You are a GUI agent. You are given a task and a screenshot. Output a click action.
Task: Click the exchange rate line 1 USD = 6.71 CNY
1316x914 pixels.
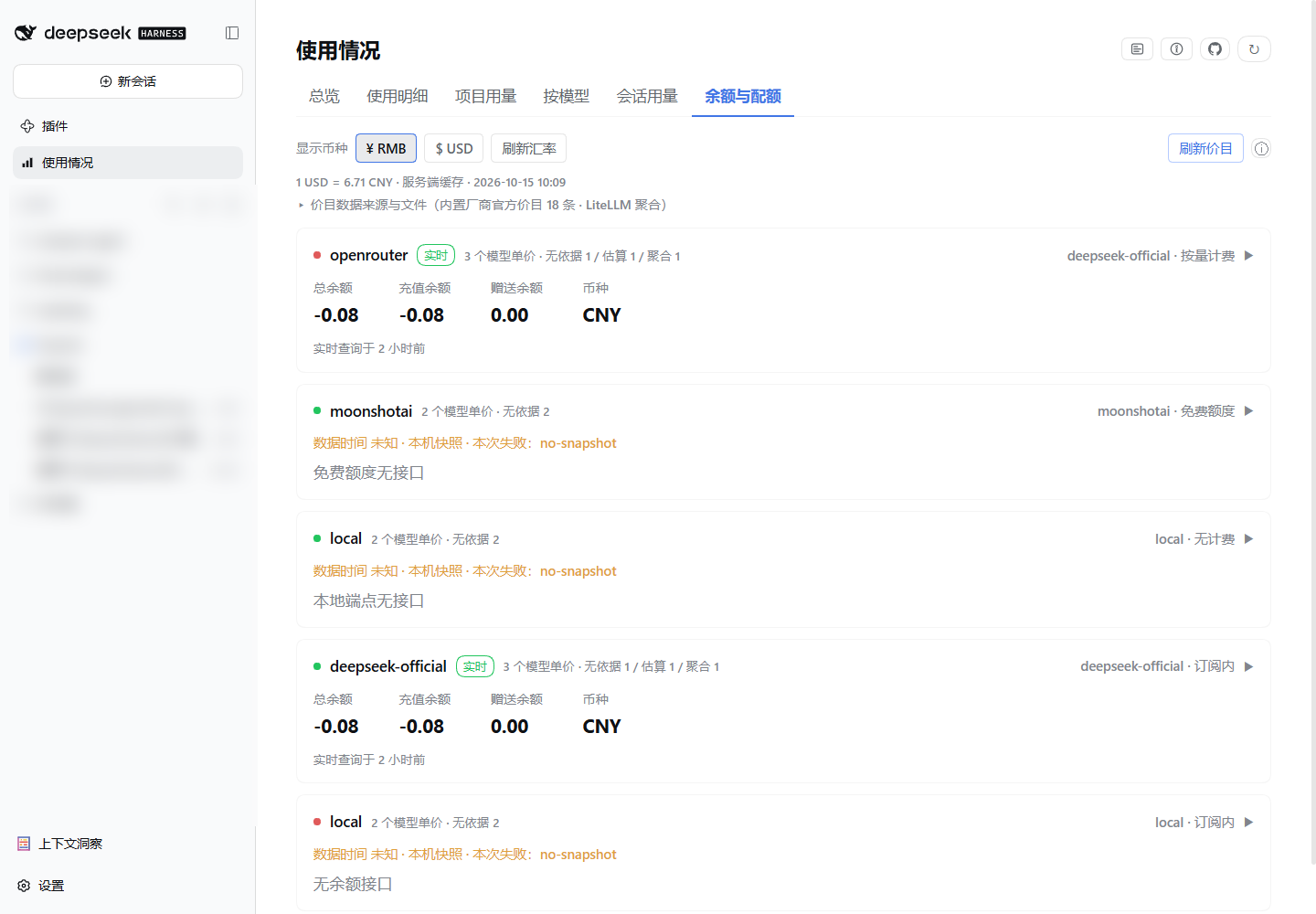point(345,183)
